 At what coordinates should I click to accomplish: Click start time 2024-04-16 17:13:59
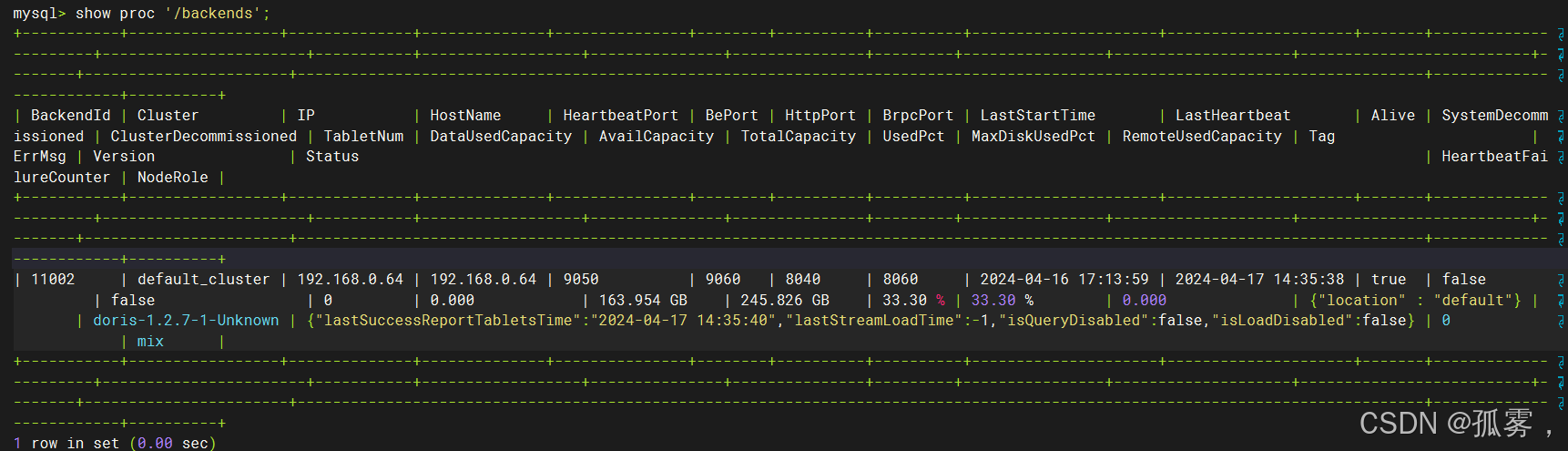[x=1064, y=280]
